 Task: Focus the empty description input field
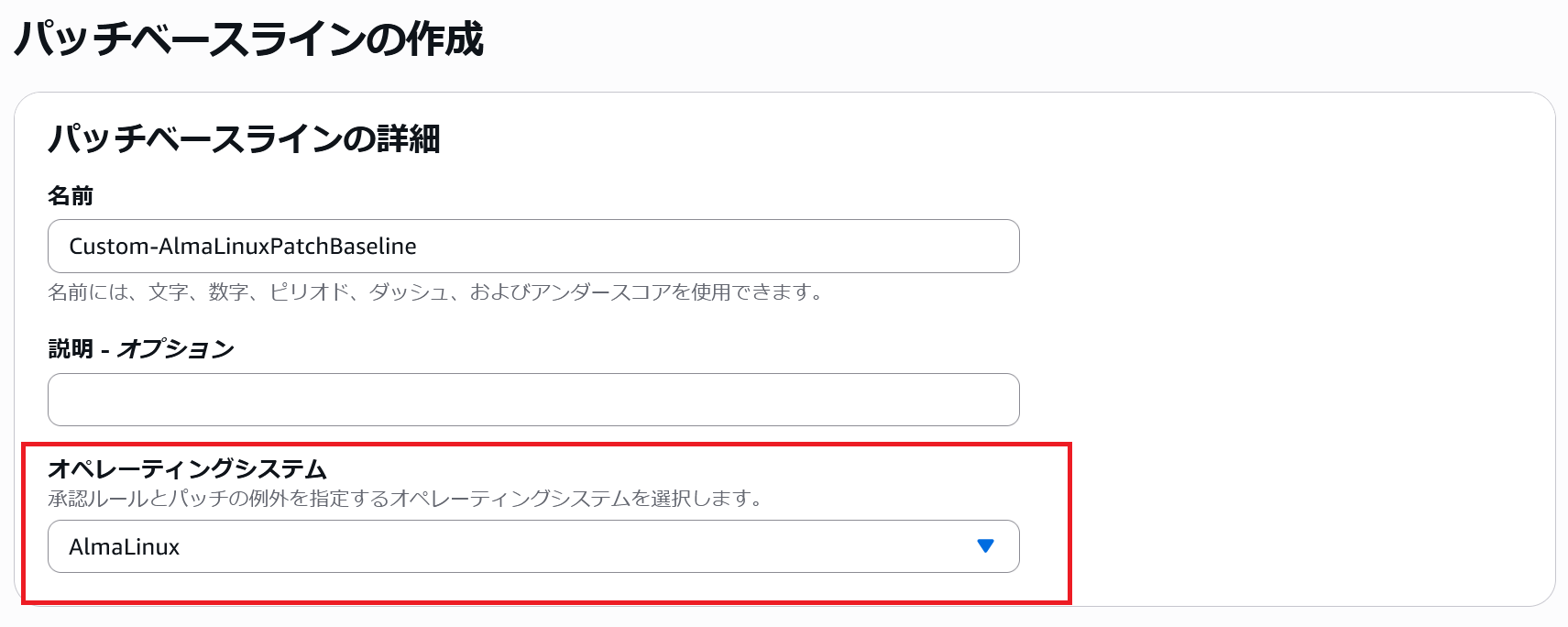532,400
